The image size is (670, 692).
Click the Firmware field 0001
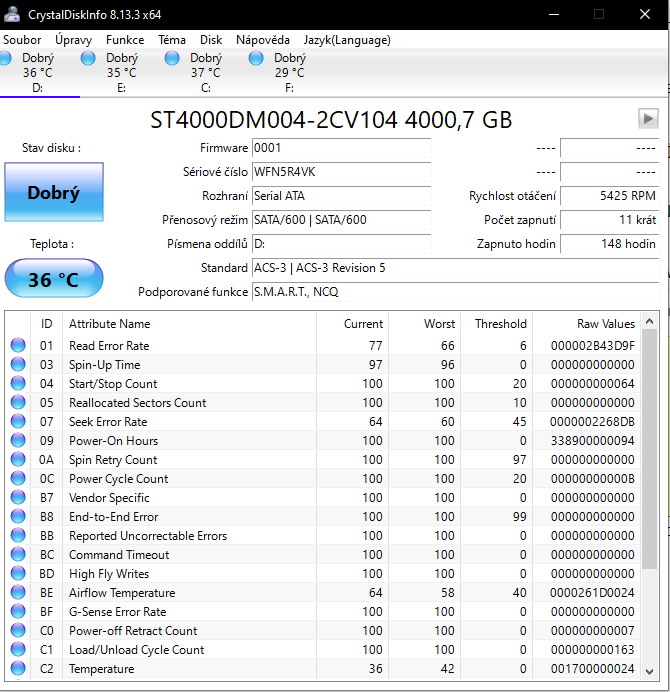click(342, 148)
